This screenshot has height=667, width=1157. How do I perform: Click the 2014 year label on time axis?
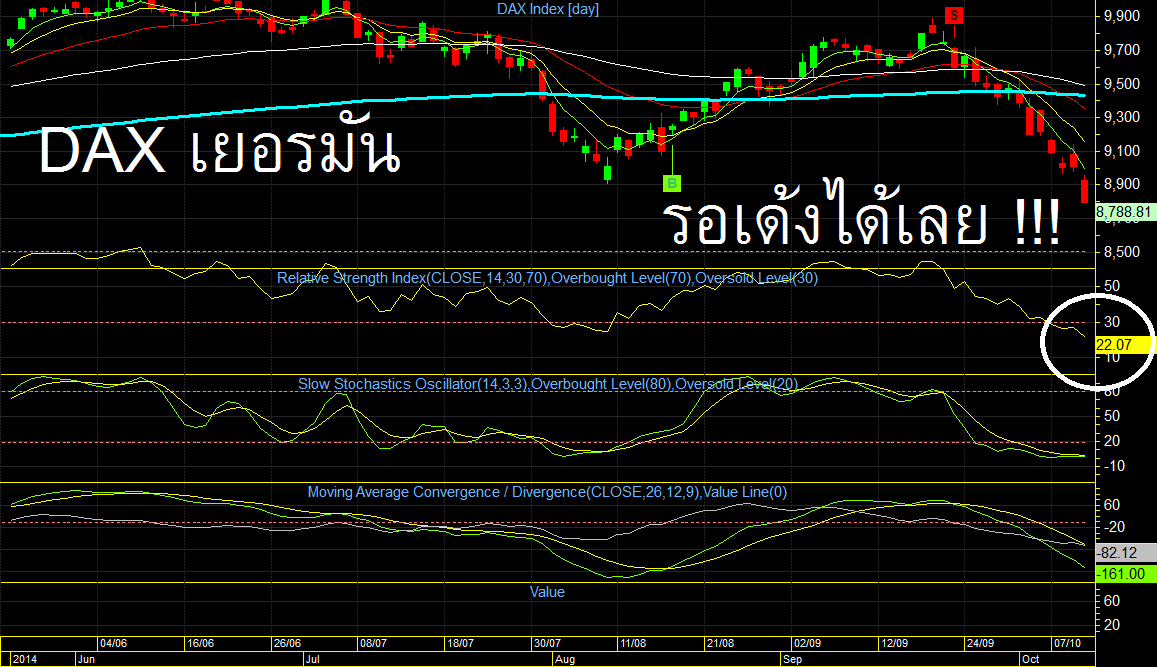point(24,659)
